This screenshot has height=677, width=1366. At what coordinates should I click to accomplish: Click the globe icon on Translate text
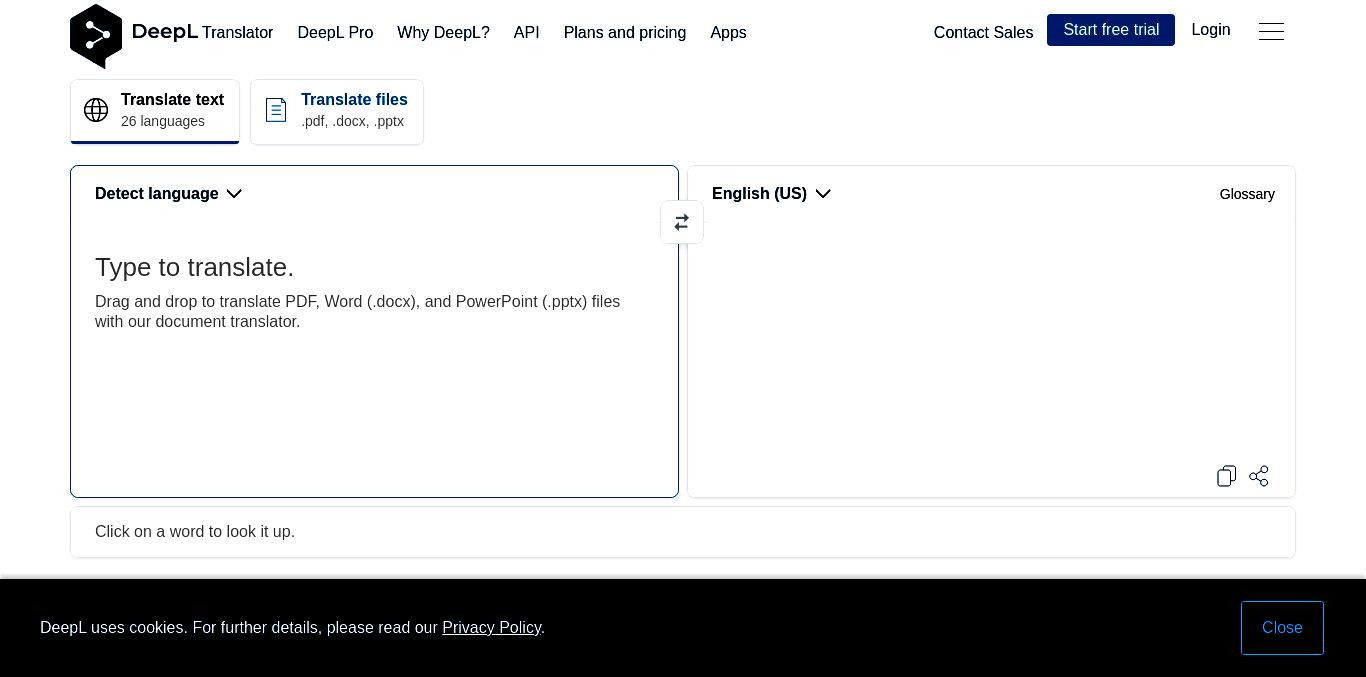coord(96,110)
